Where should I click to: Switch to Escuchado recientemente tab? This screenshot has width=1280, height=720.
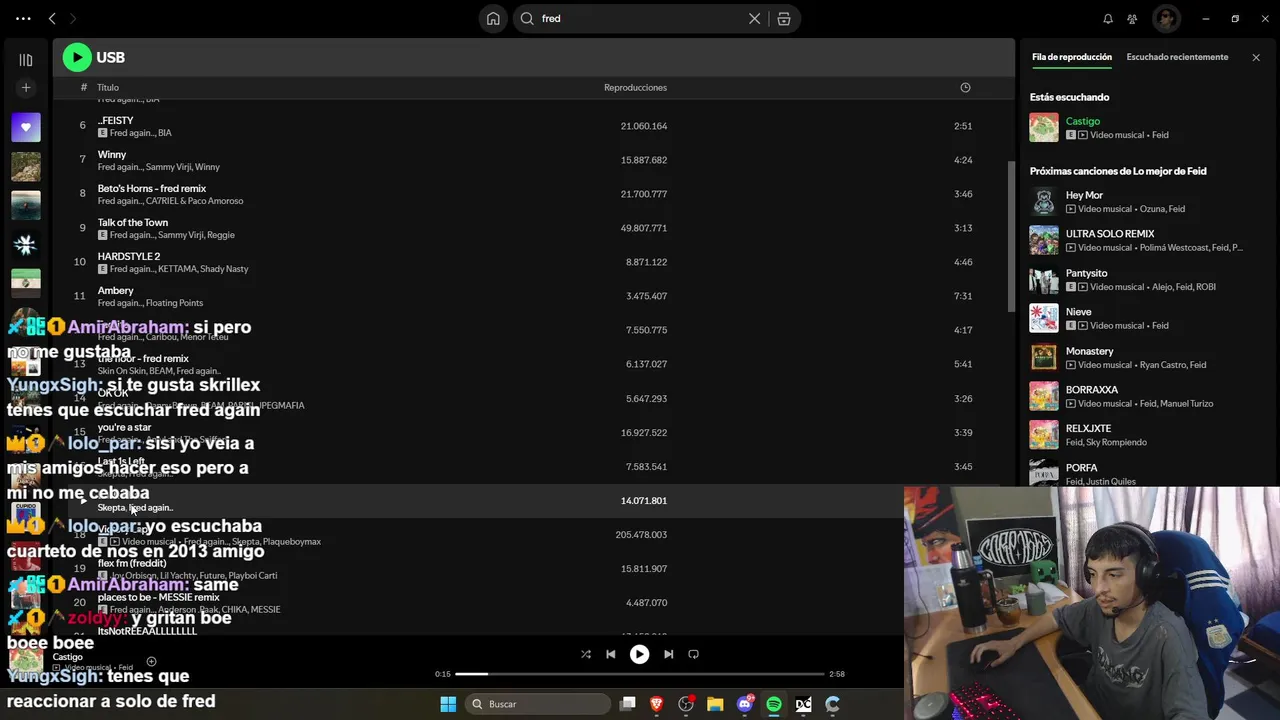(x=1177, y=57)
